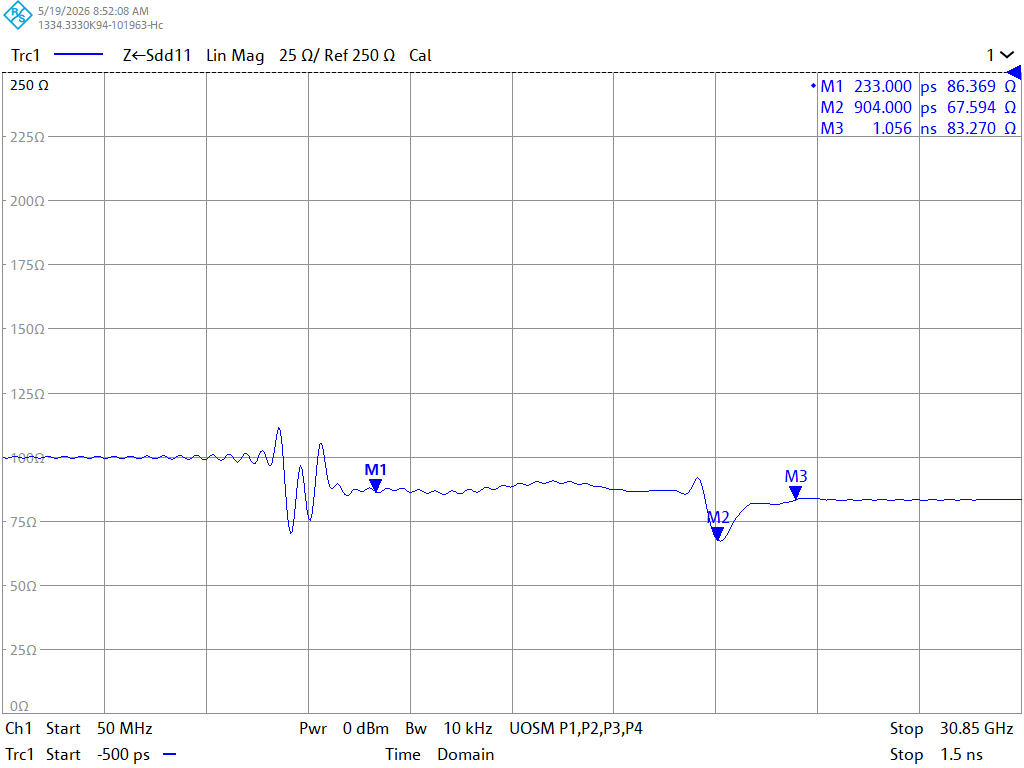Click the 250 Ω top axis label
This screenshot has height=768, width=1024.
29,85
